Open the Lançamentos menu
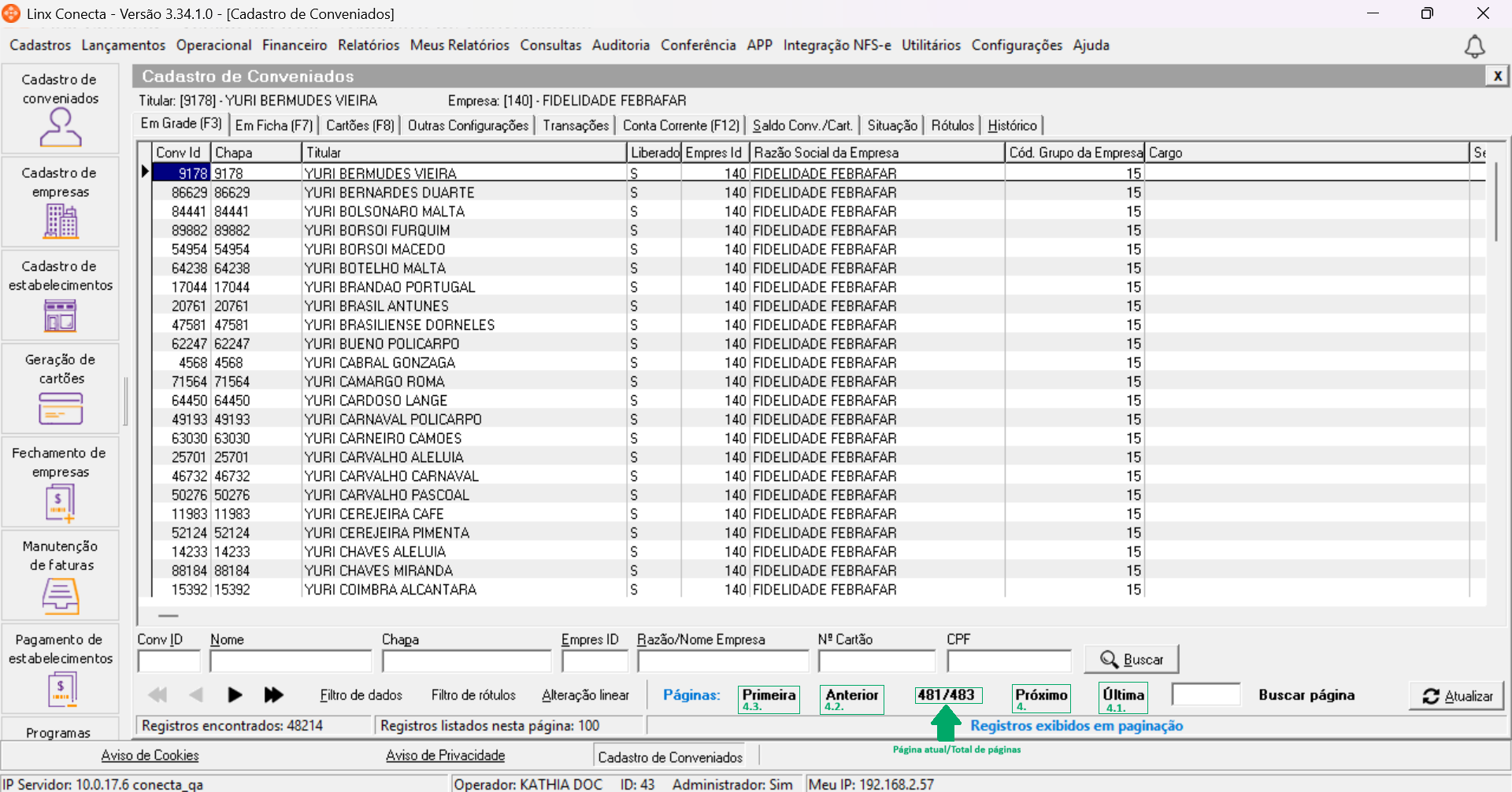The height and width of the screenshot is (792, 1512). pyautogui.click(x=124, y=46)
